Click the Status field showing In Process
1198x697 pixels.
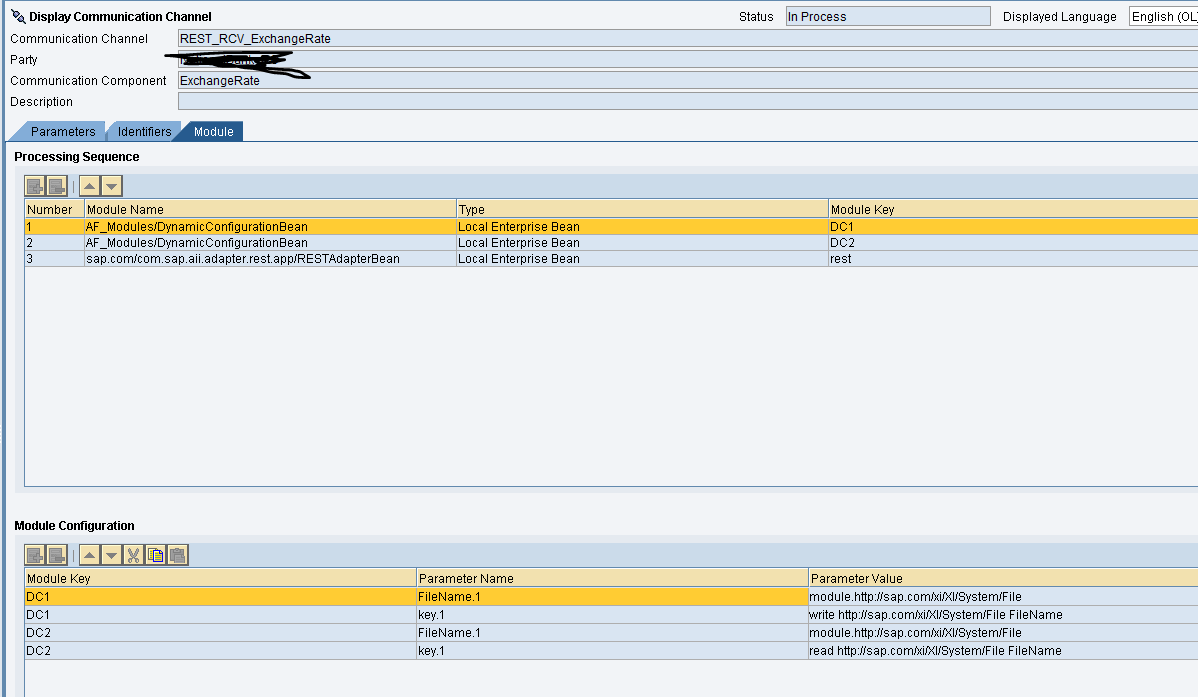click(x=888, y=16)
